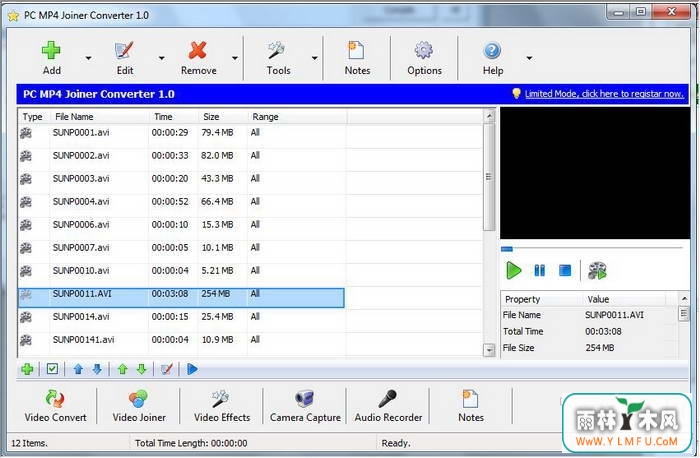Click the small blue play icon
This screenshot has height=458, width=700.
192,369
